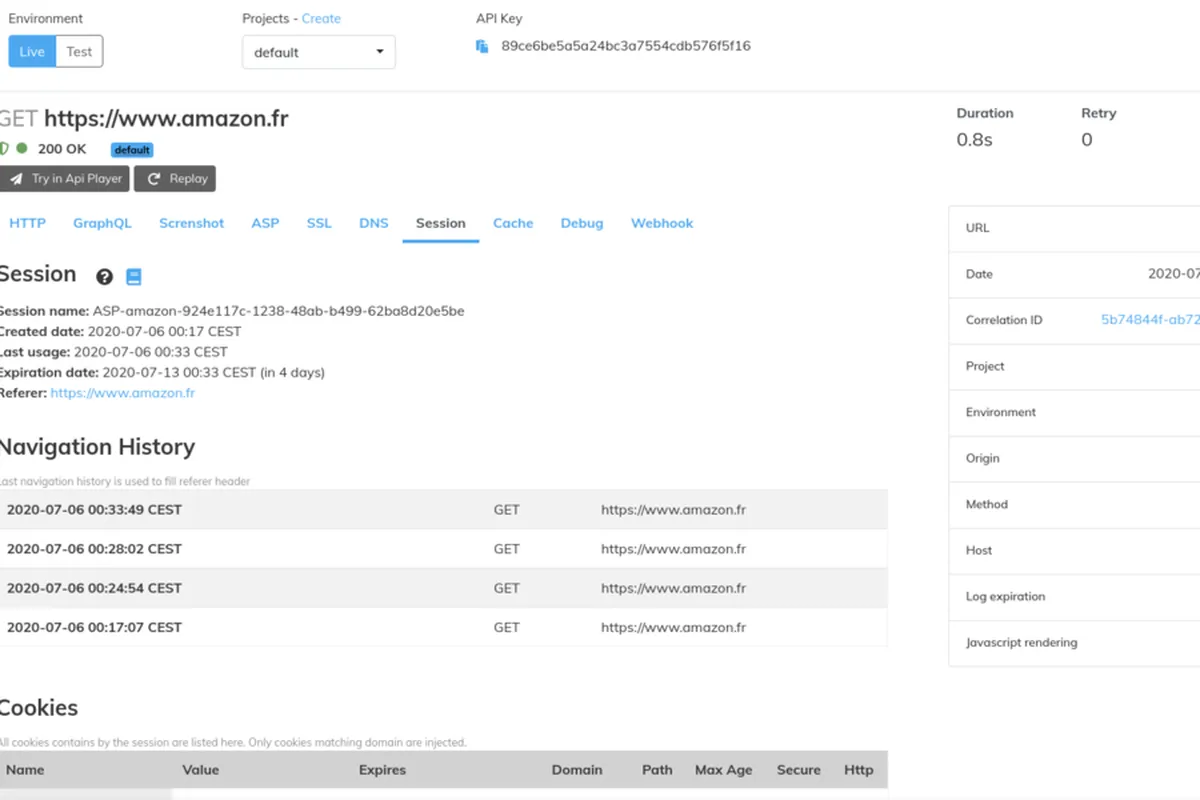Click the Path column header in Cookies
The height and width of the screenshot is (800, 1200).
[x=657, y=770]
